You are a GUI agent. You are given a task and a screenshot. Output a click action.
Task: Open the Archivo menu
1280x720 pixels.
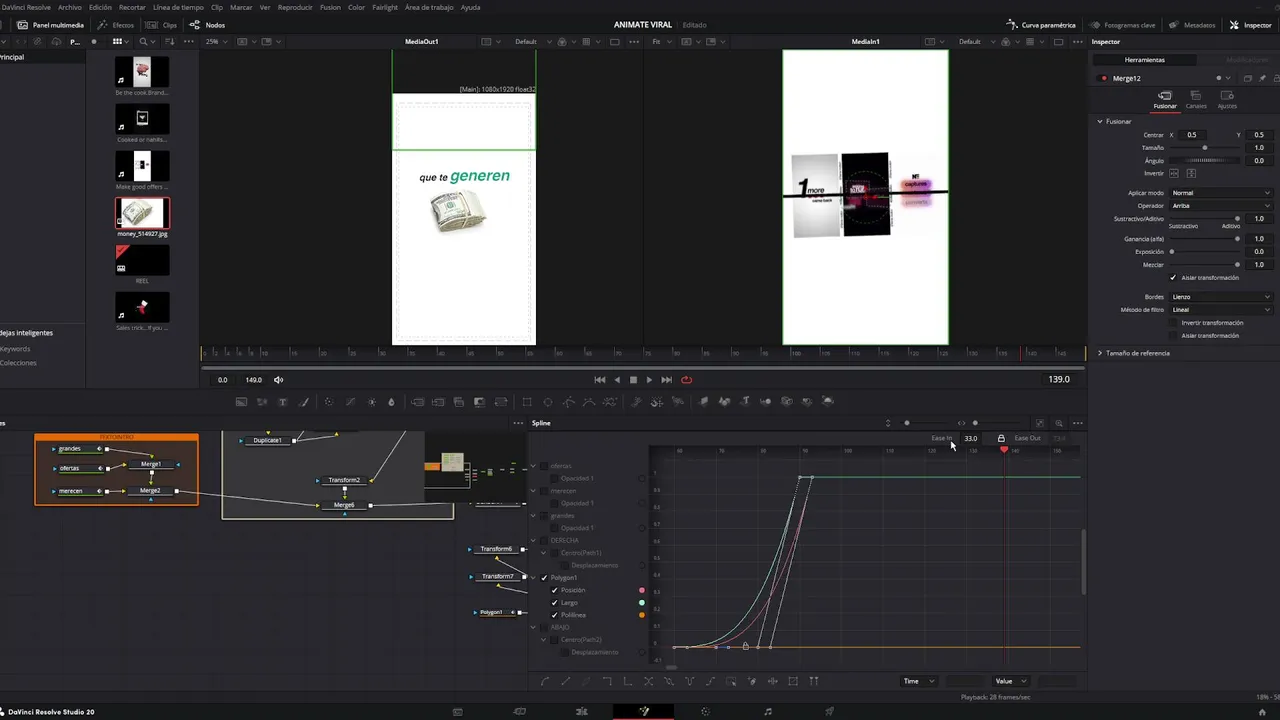click(x=70, y=7)
